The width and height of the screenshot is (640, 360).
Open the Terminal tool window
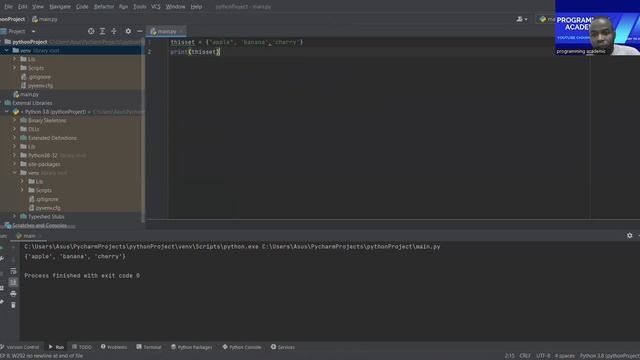(x=149, y=347)
